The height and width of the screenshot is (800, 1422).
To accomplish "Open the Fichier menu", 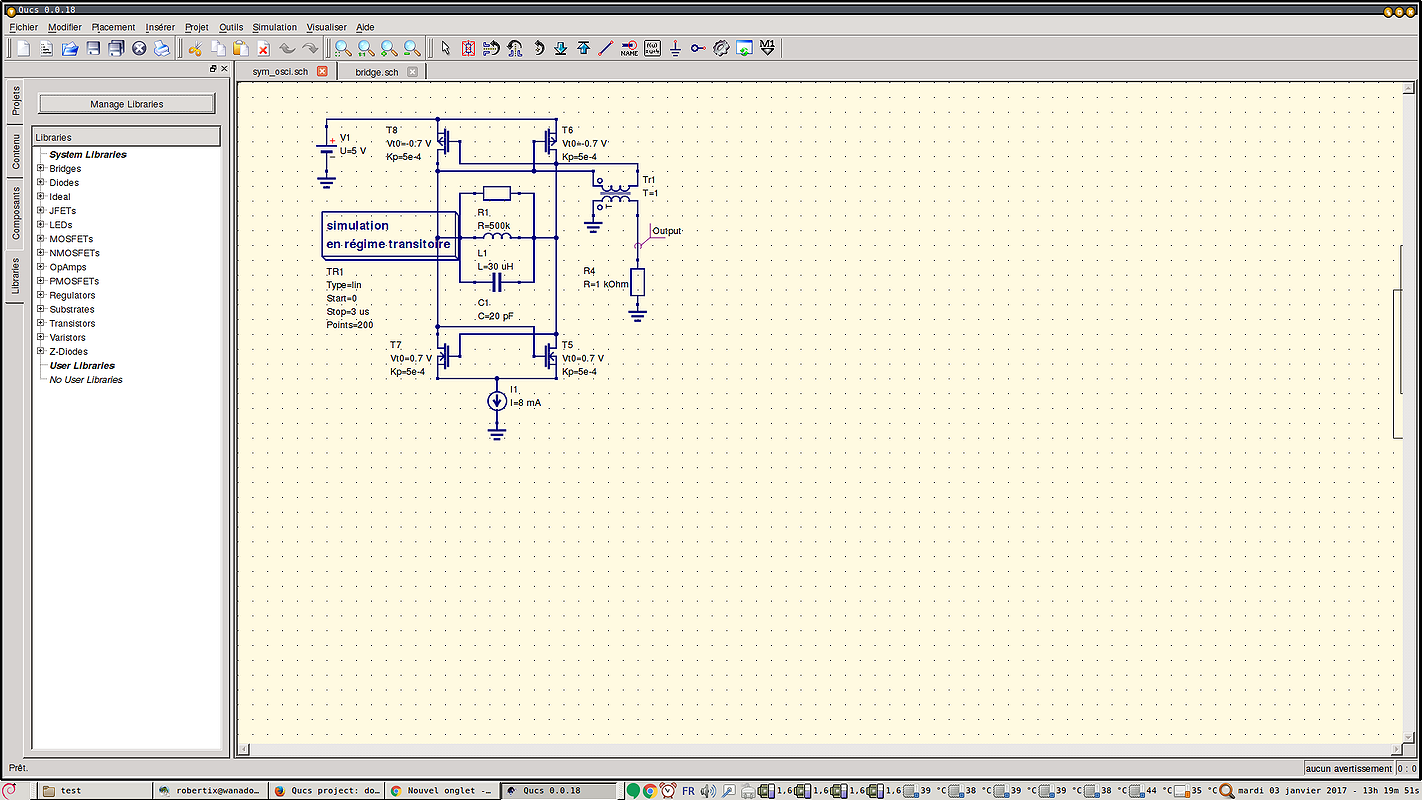I will pos(24,27).
